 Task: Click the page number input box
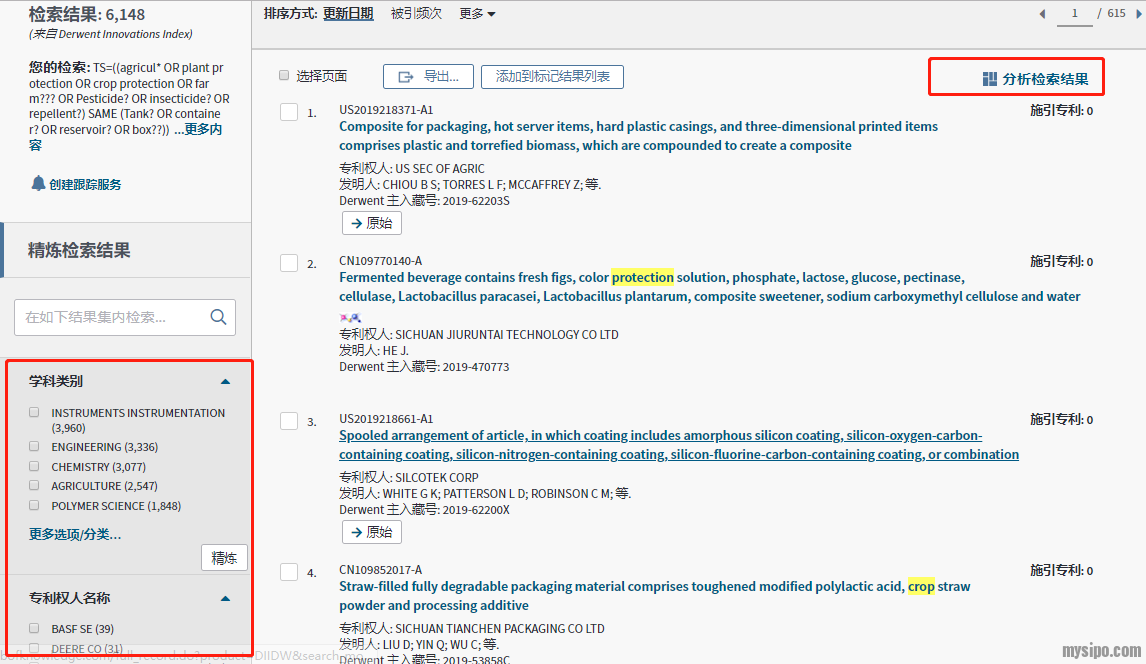pyautogui.click(x=1074, y=13)
